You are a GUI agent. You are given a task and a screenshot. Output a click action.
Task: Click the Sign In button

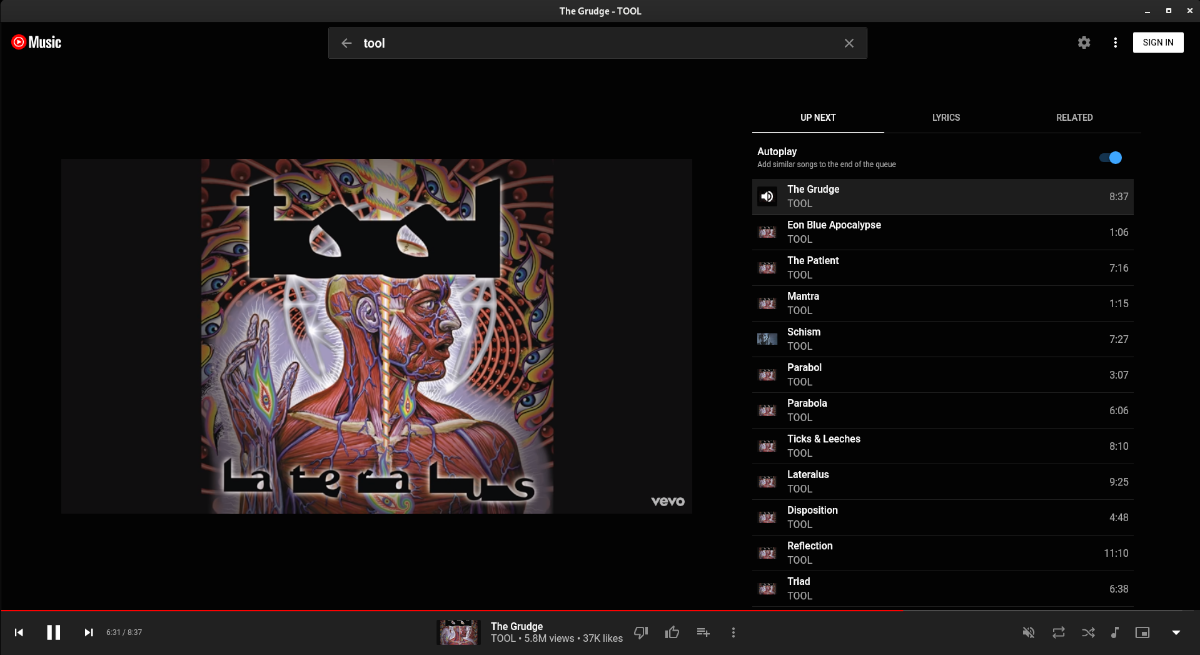click(1158, 43)
